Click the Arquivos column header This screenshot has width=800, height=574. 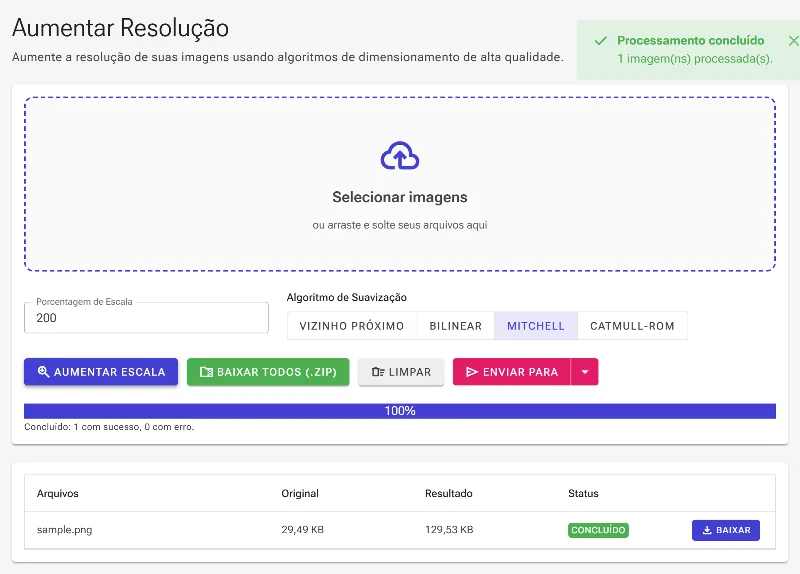click(58, 493)
